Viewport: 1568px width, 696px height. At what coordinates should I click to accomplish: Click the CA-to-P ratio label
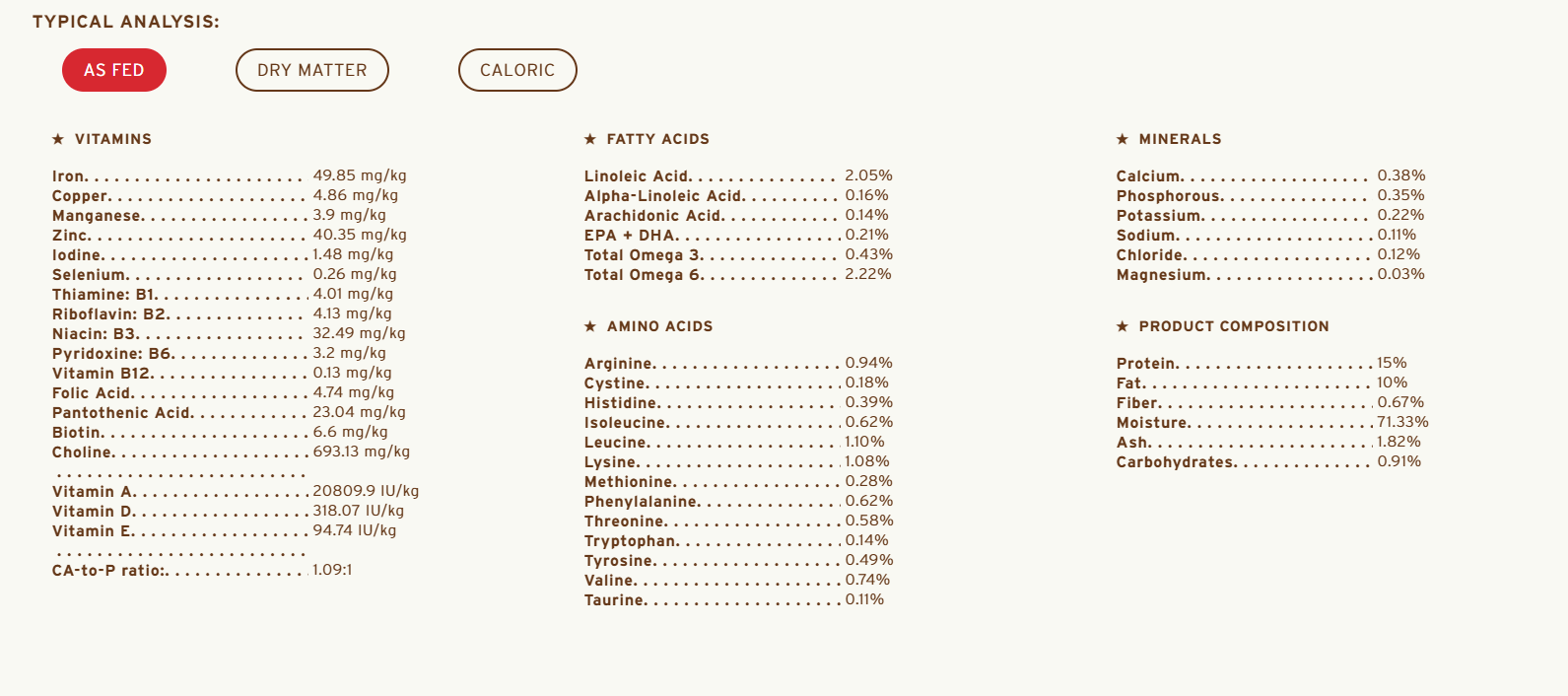pos(109,571)
